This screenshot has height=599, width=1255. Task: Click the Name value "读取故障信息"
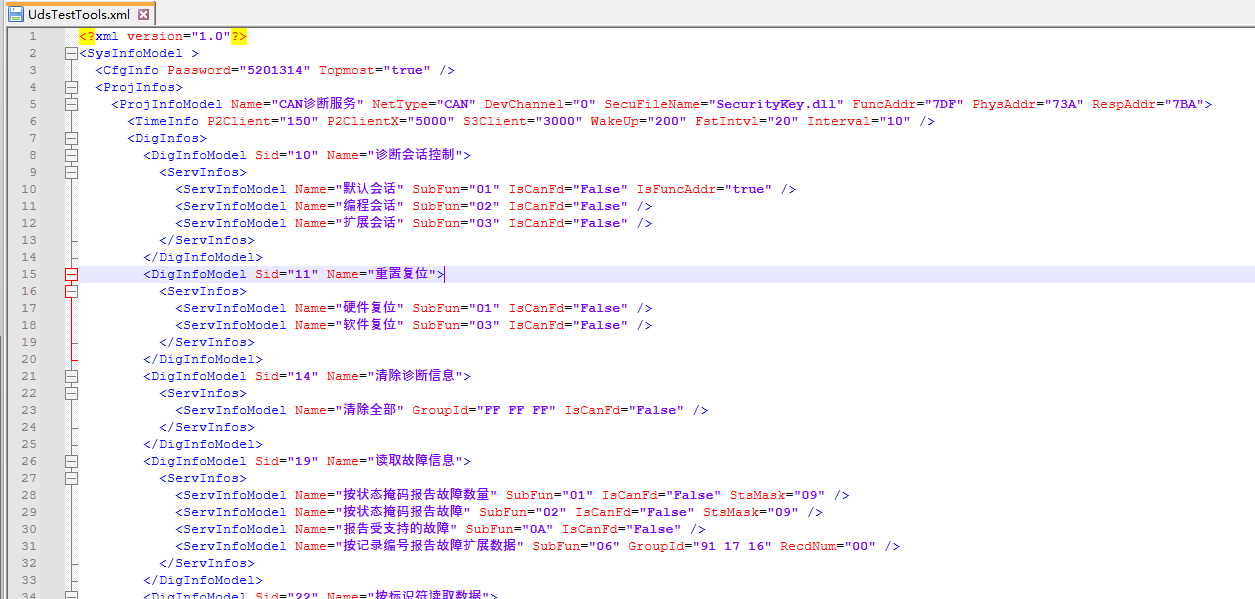click(x=415, y=461)
